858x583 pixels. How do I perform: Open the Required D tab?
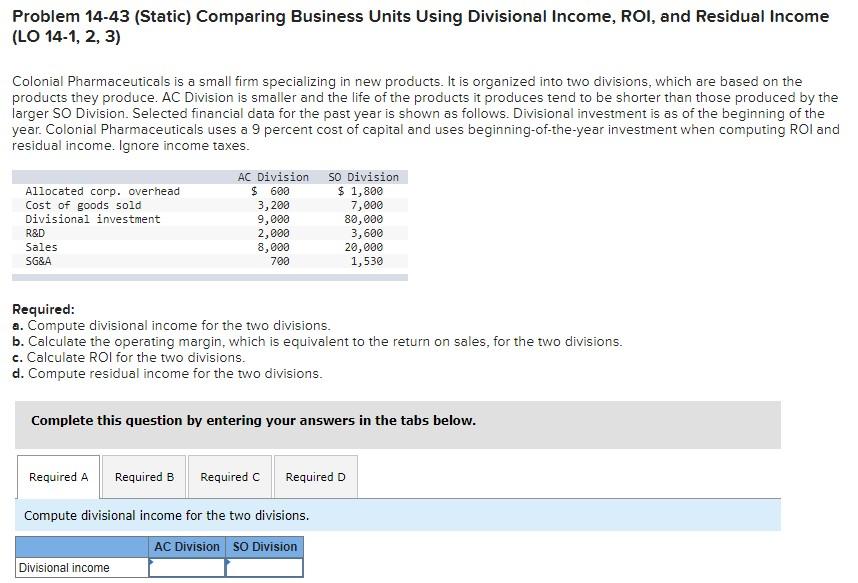pyautogui.click(x=315, y=477)
